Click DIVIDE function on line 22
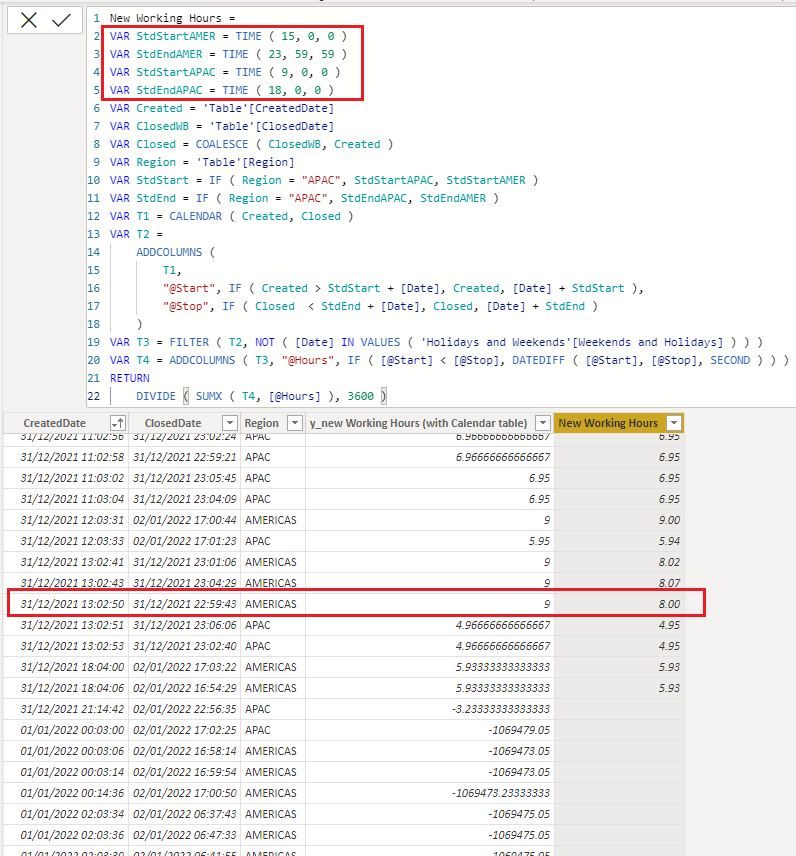This screenshot has width=796, height=856. pyautogui.click(x=156, y=396)
